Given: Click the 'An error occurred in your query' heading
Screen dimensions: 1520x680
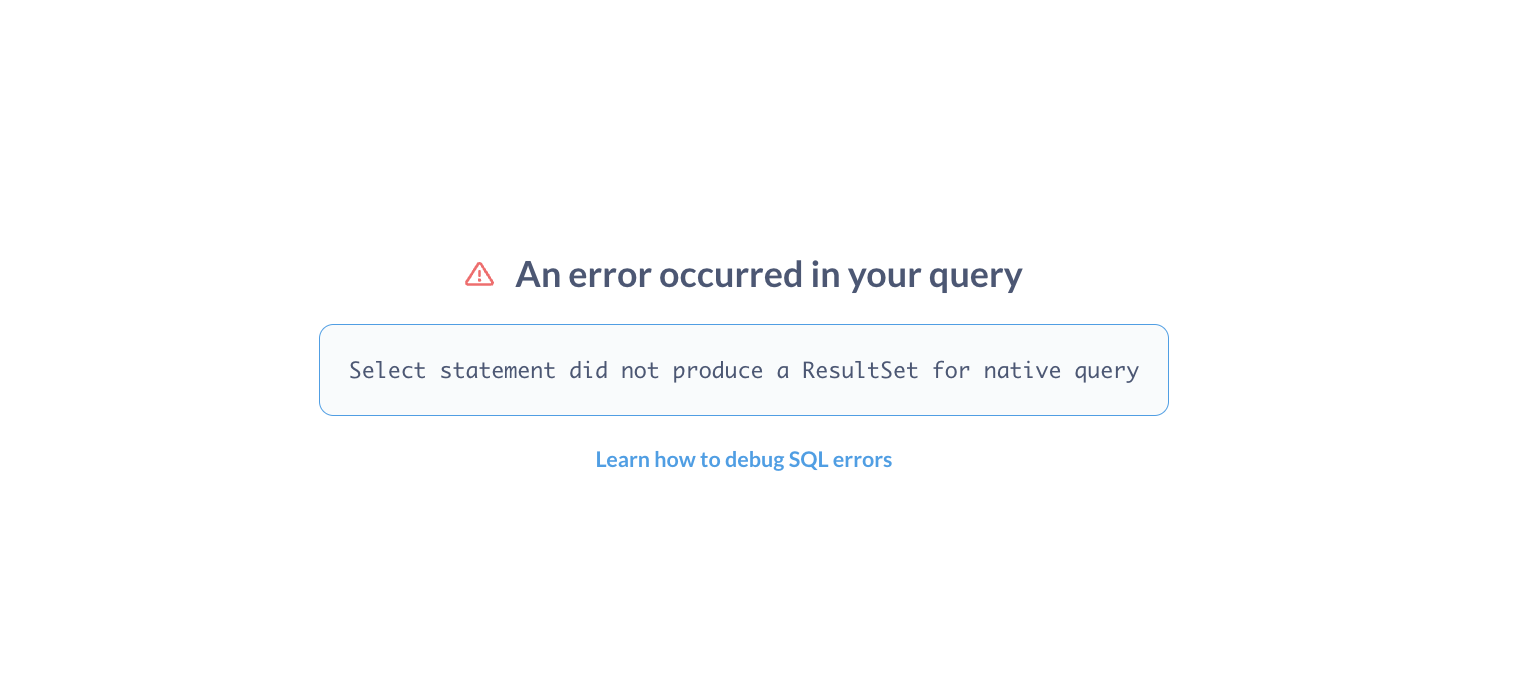Looking at the screenshot, I should 768,274.
